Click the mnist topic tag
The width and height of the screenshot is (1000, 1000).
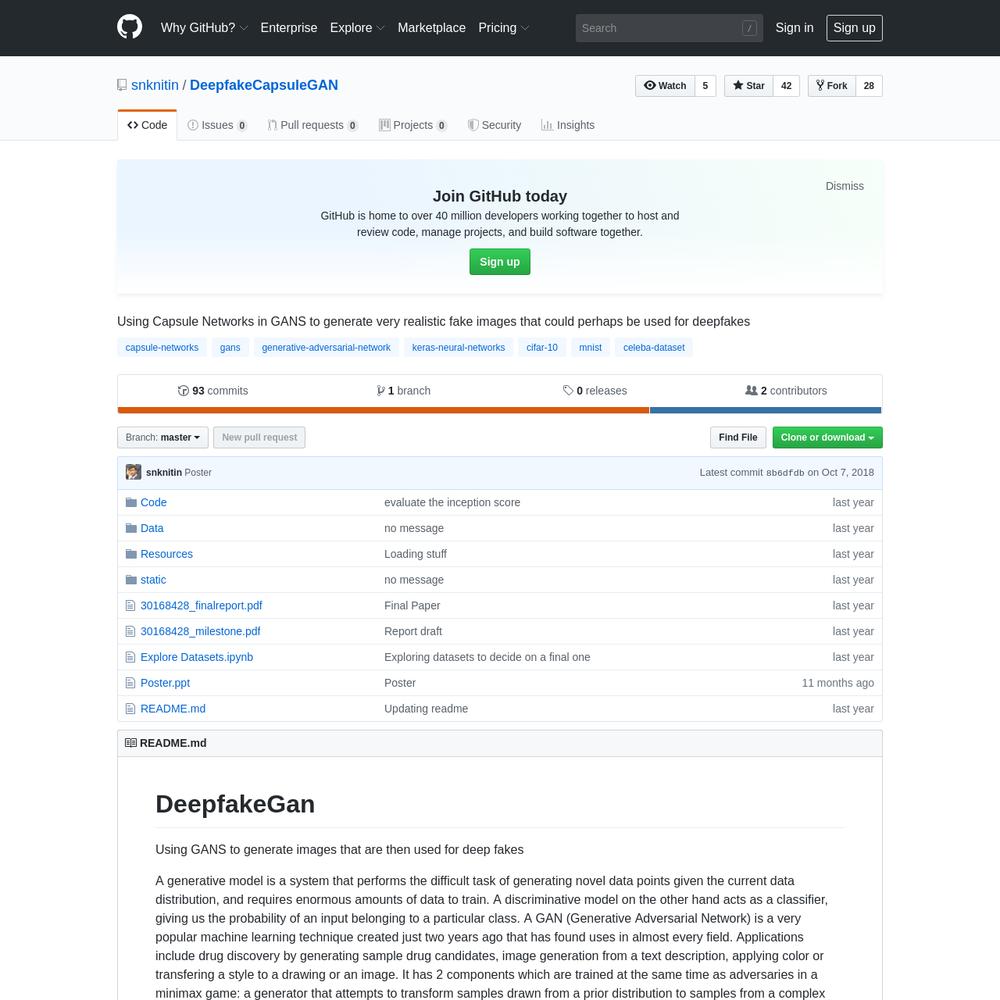tap(590, 348)
